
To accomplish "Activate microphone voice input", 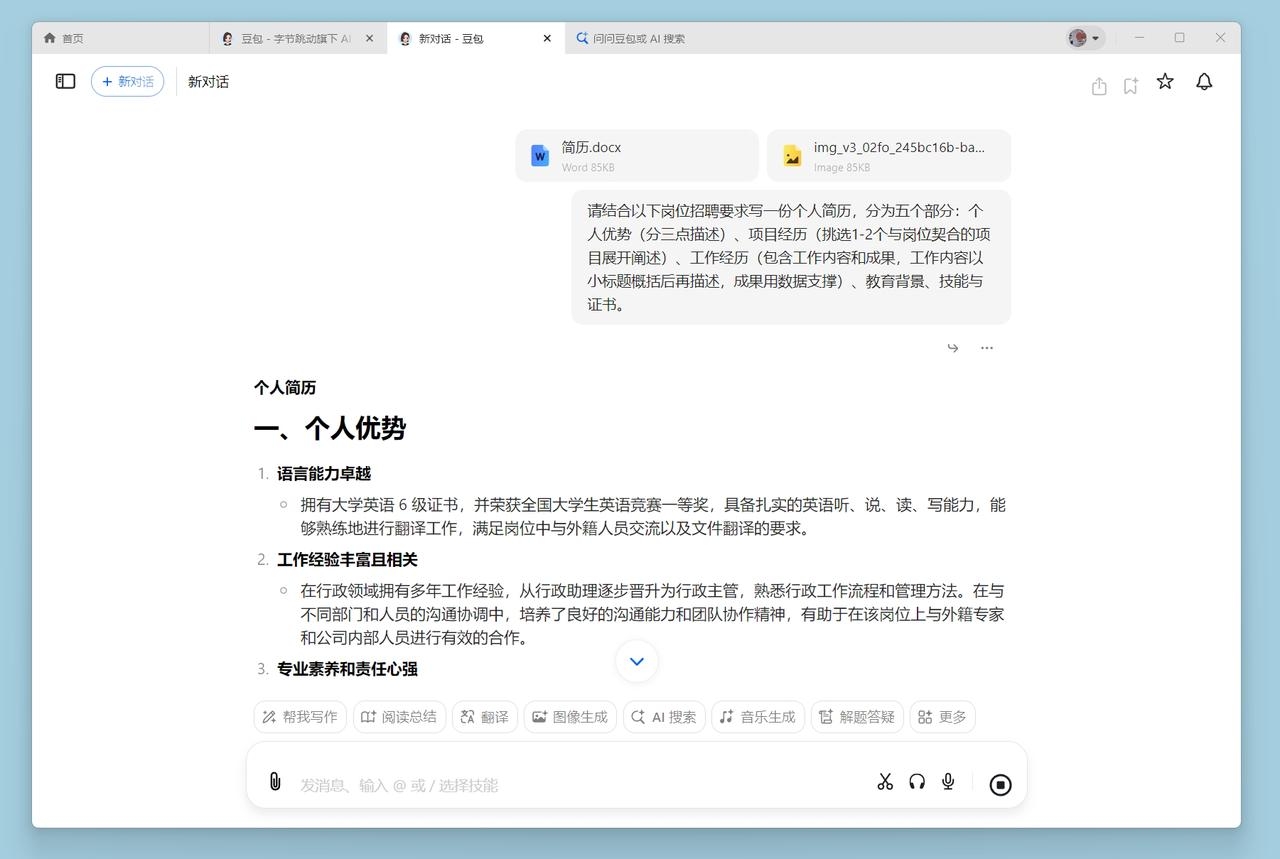I will pyautogui.click(x=948, y=782).
